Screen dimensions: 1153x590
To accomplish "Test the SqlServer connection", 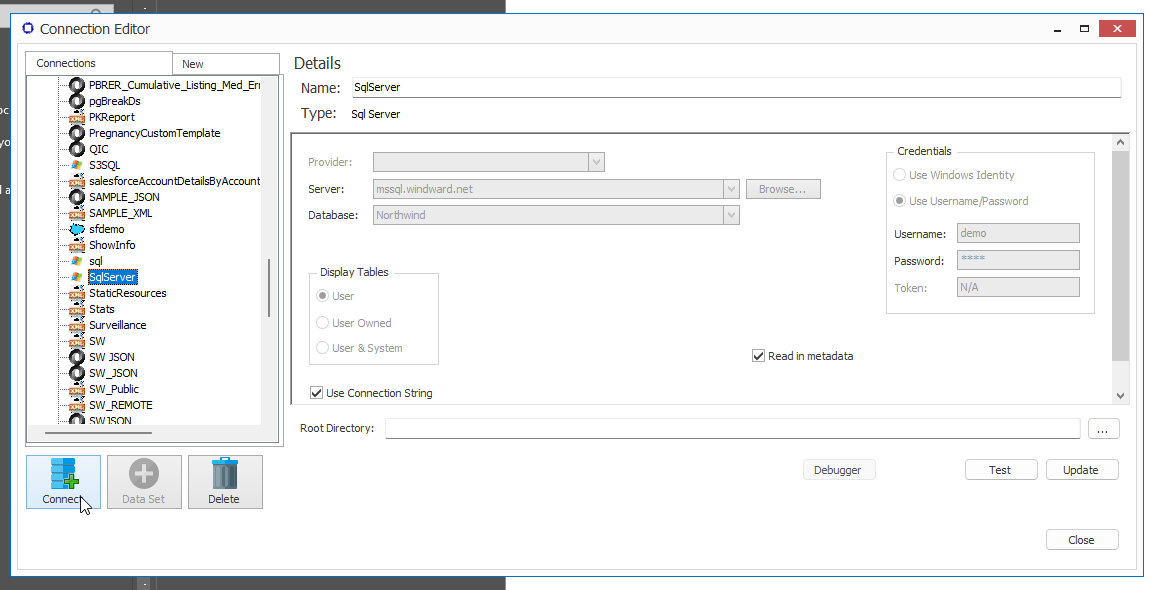I will point(1001,470).
